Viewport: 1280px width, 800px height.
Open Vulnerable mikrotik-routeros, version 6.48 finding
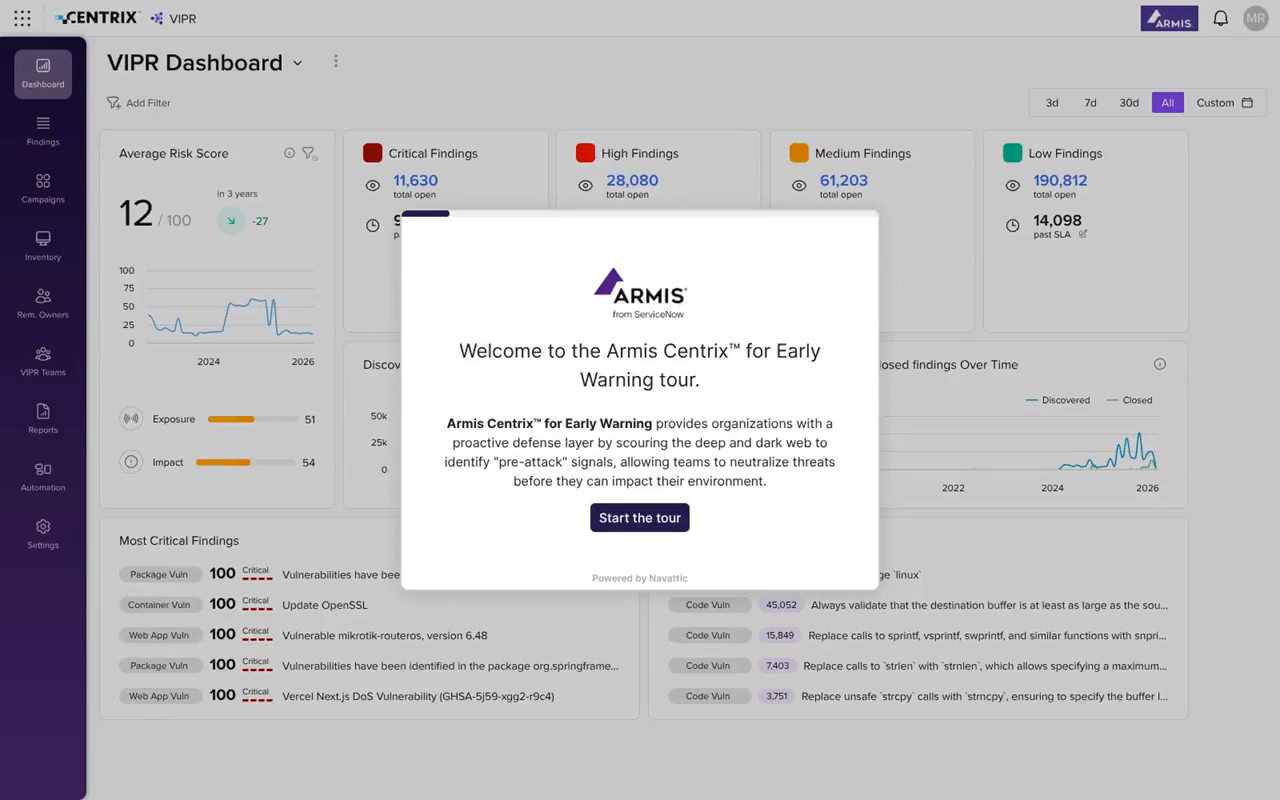point(385,635)
